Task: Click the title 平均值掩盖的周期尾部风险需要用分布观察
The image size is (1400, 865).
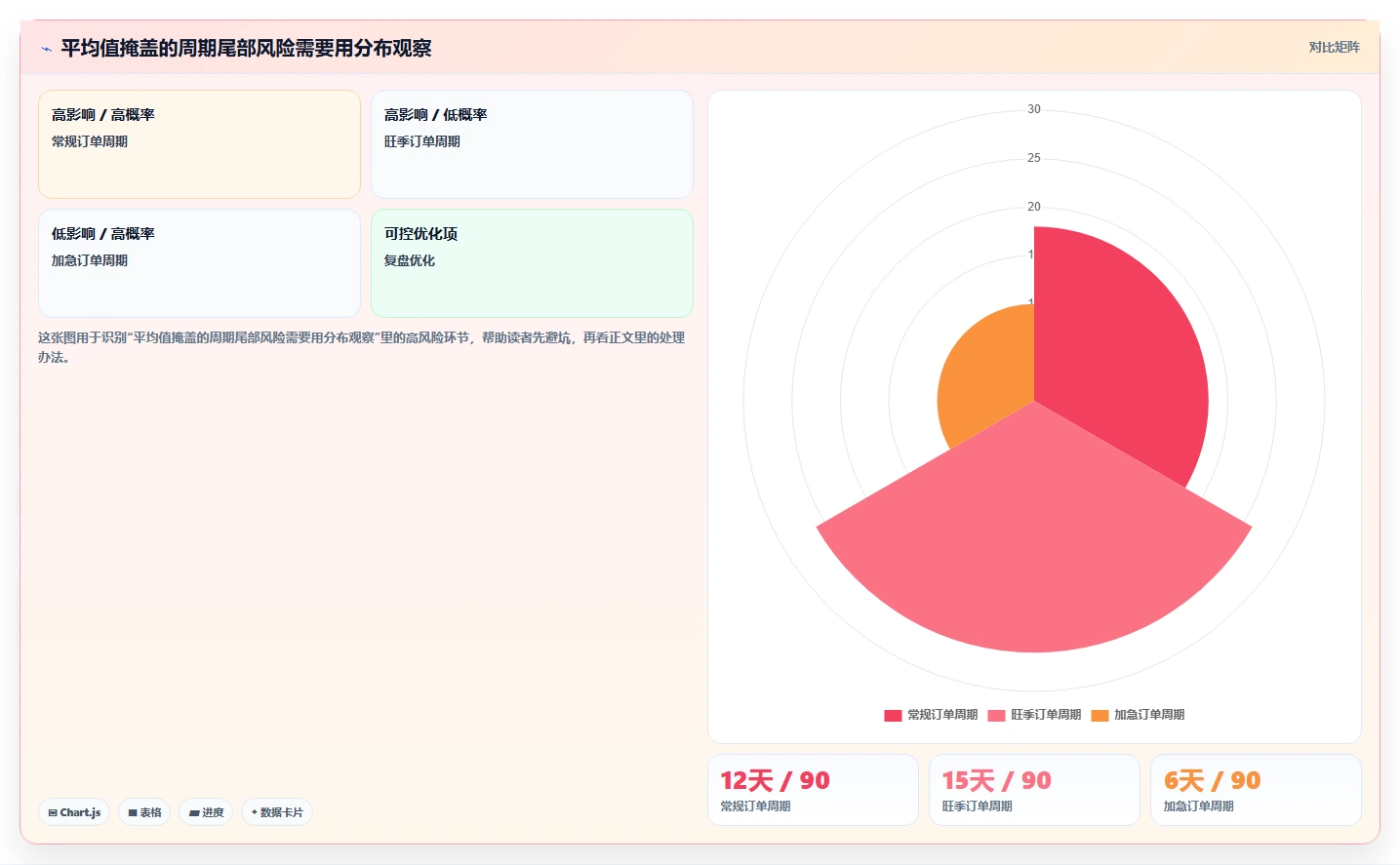Action: (x=246, y=48)
